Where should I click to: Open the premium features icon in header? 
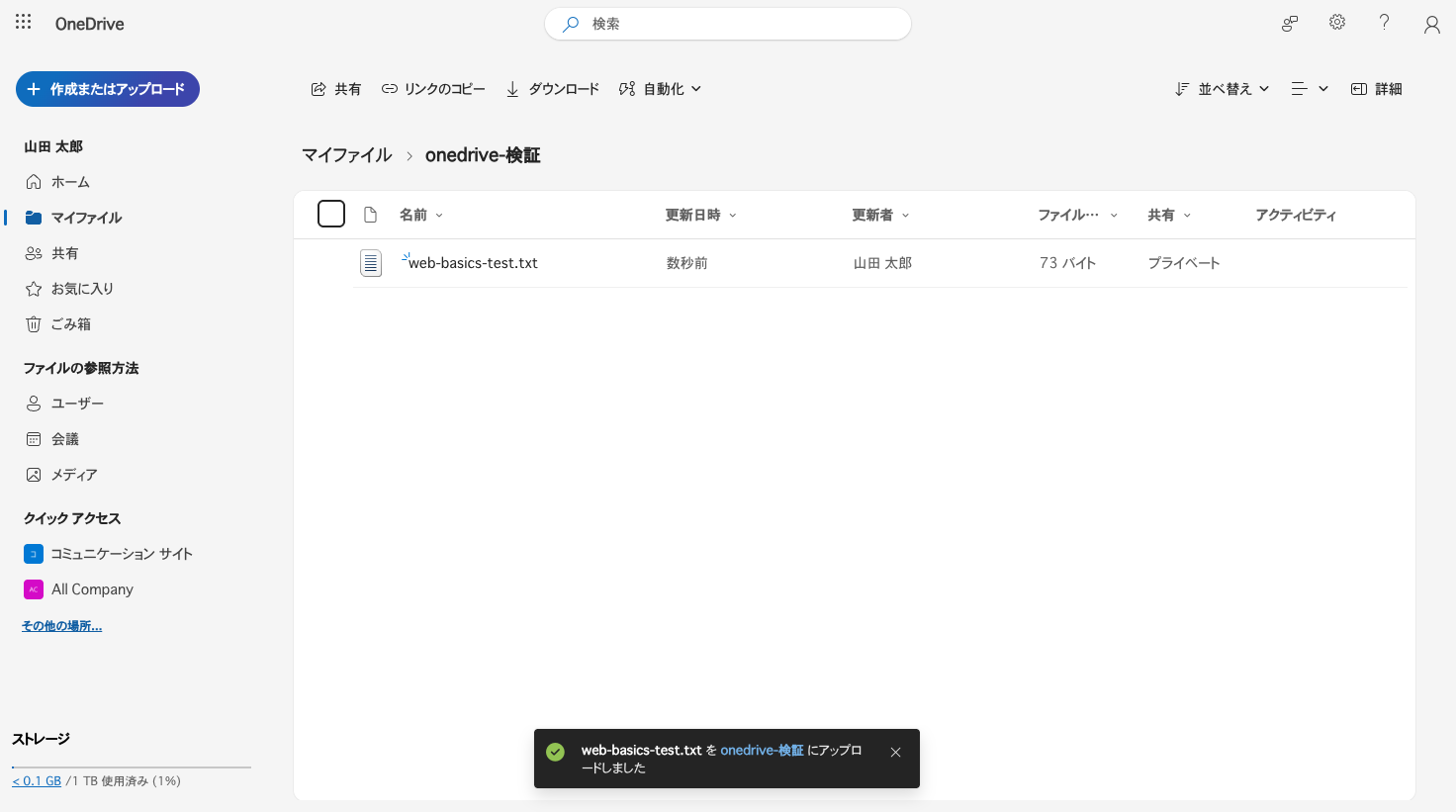pyautogui.click(x=1290, y=24)
